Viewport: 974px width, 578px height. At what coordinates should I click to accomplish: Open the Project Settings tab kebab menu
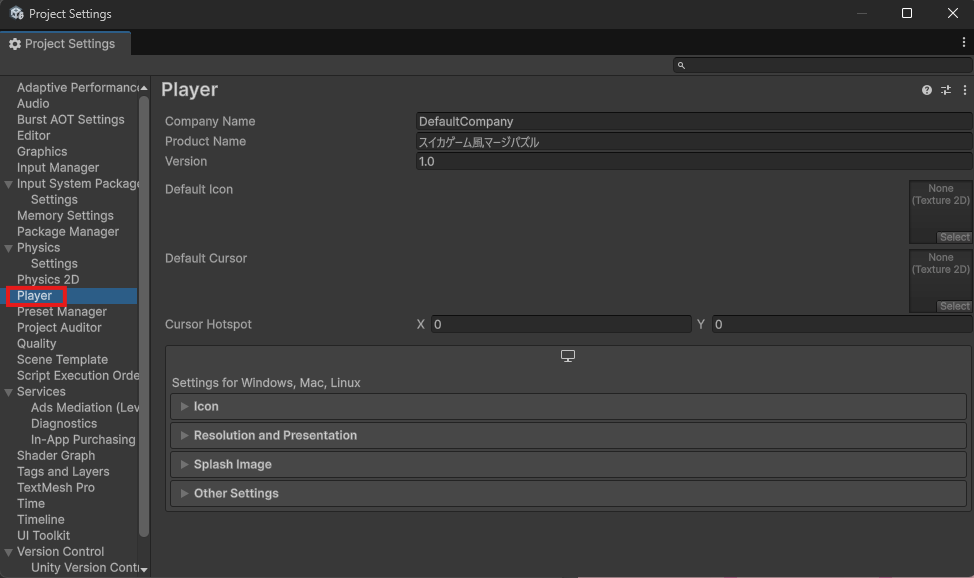click(x=963, y=42)
